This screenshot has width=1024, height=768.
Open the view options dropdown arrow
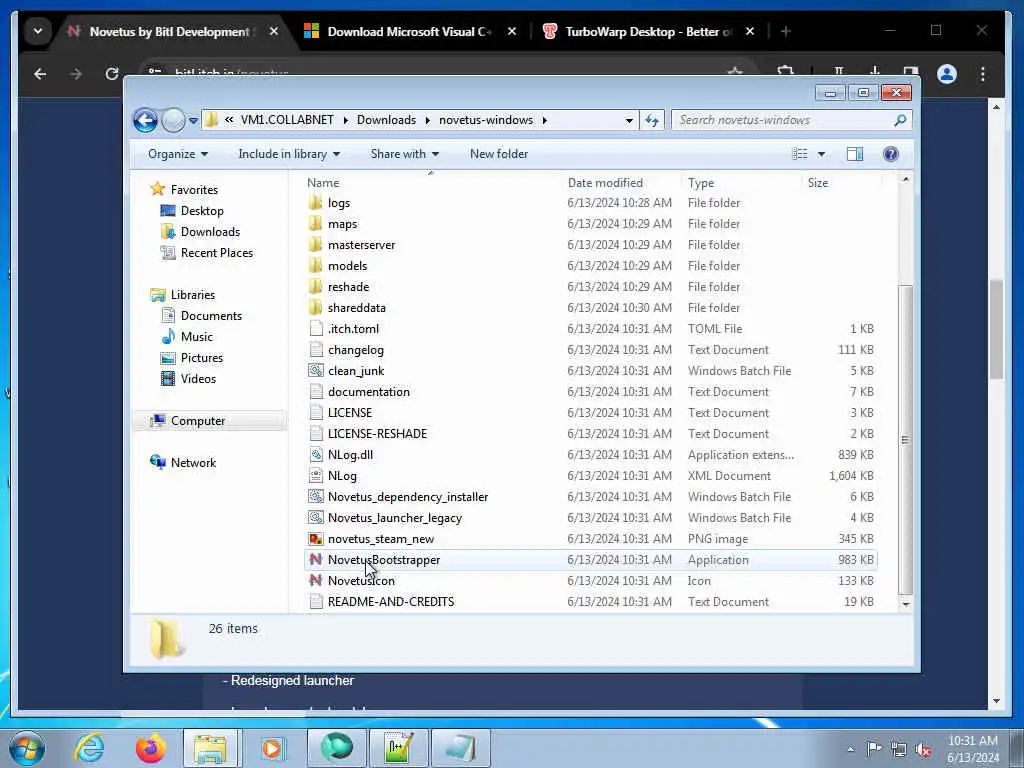point(821,154)
